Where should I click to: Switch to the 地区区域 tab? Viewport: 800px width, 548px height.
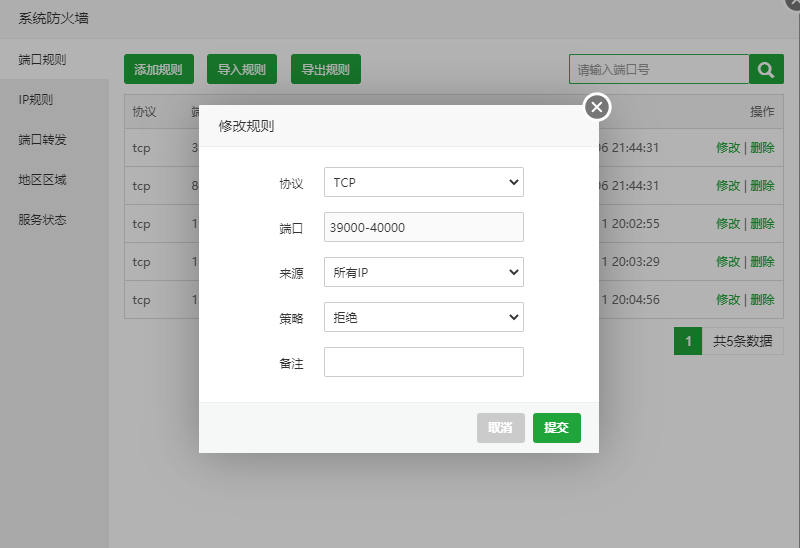54,180
